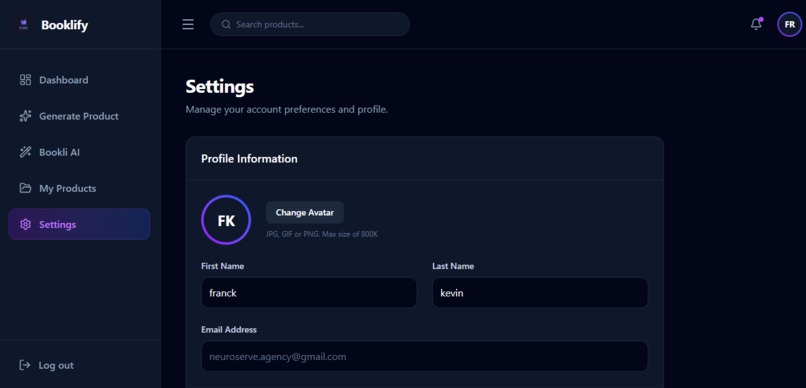Open the FR user avatar menu
The image size is (806, 388).
tap(790, 25)
